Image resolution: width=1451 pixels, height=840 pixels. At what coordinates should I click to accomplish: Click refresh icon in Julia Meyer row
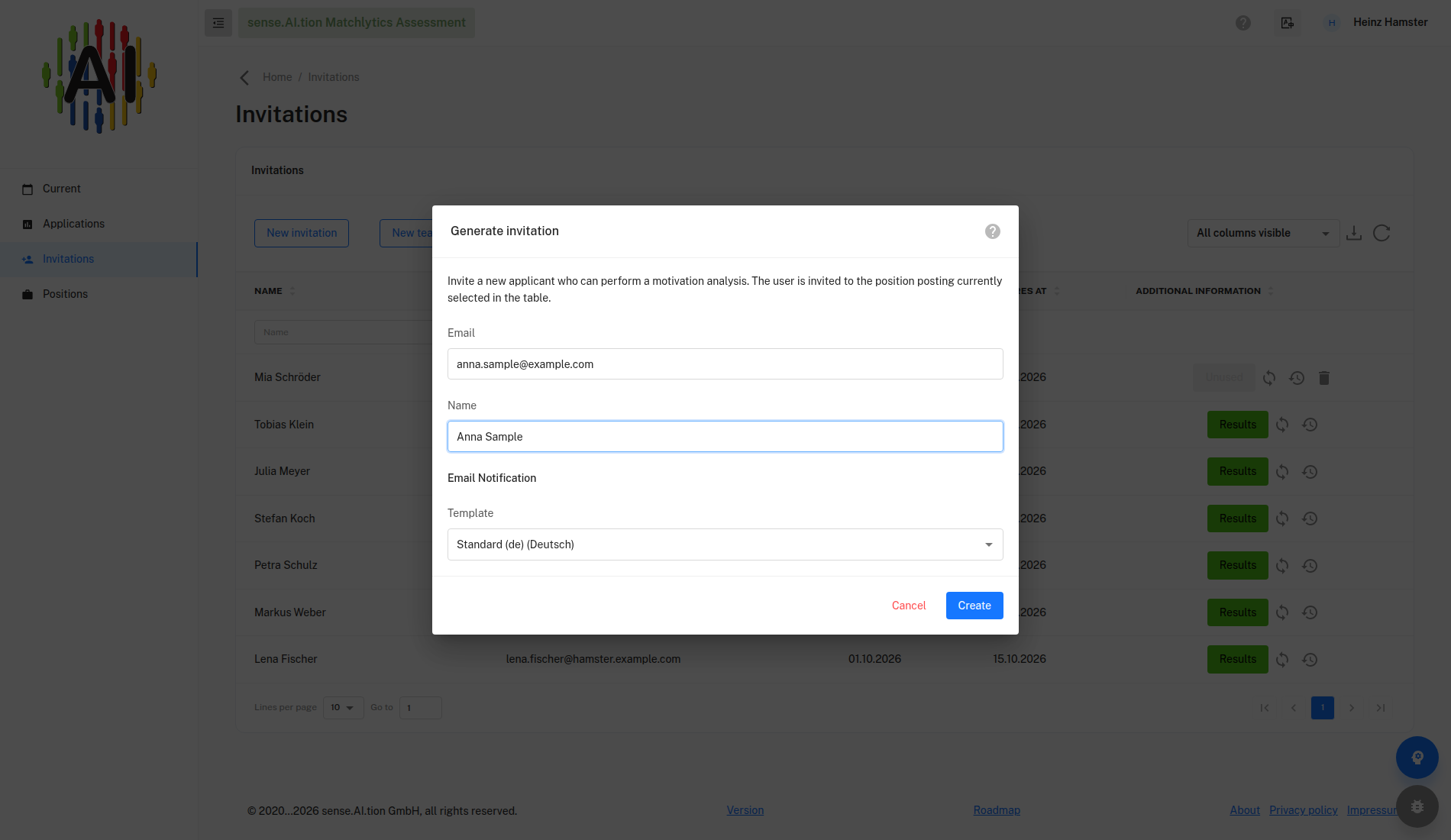pos(1282,472)
